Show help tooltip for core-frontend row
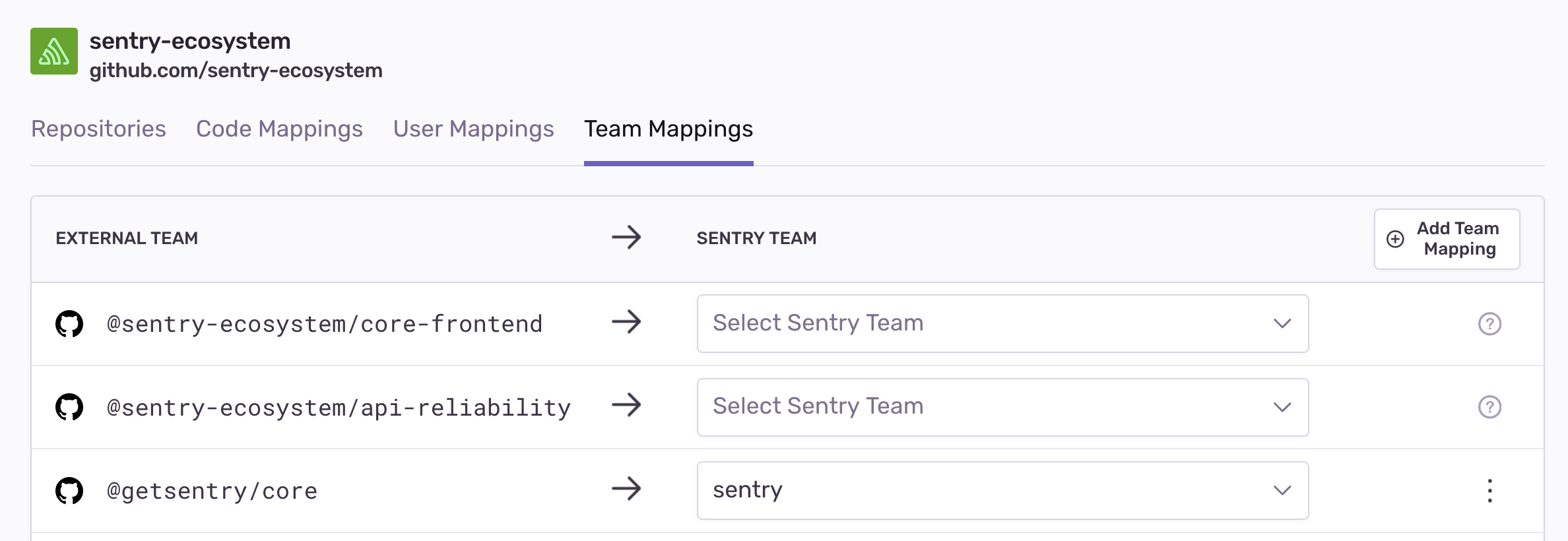 (1489, 324)
